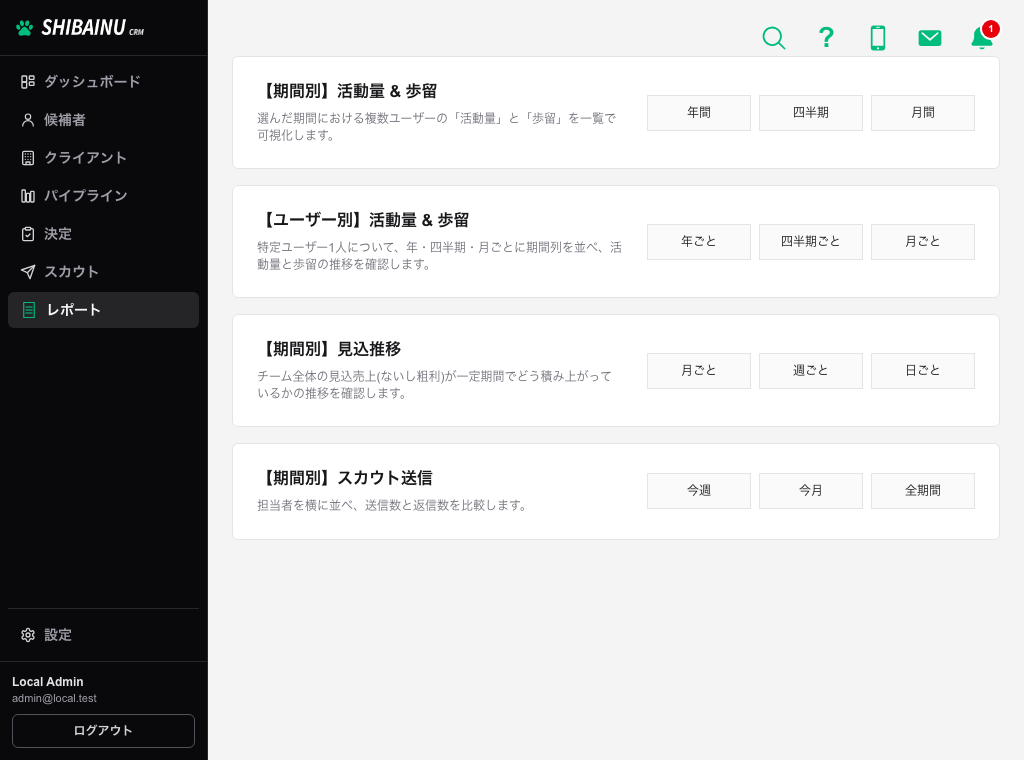This screenshot has width=1024, height=760.
Task: Click the 決定 clipboard icon
Action: point(27,234)
